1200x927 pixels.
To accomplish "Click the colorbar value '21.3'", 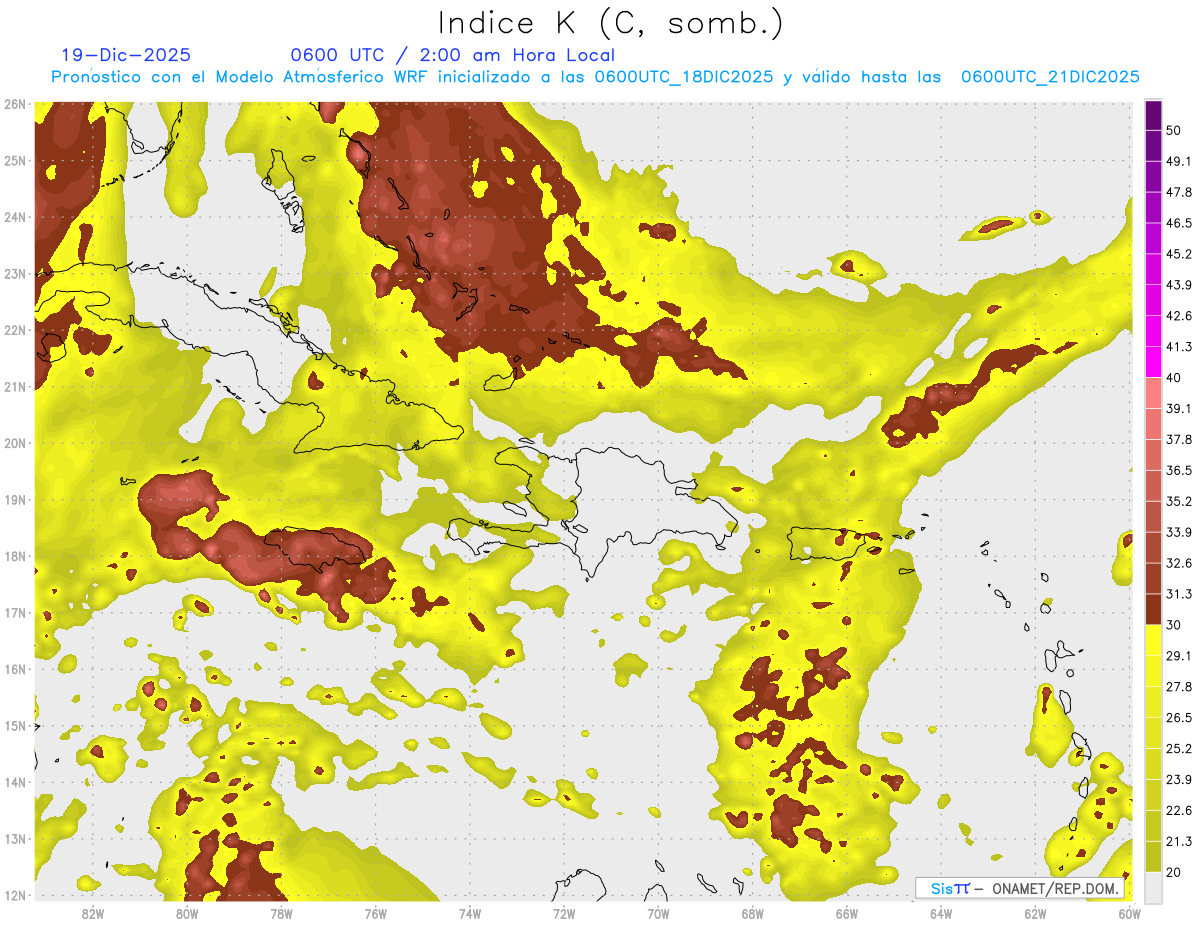I will pos(1179,842).
